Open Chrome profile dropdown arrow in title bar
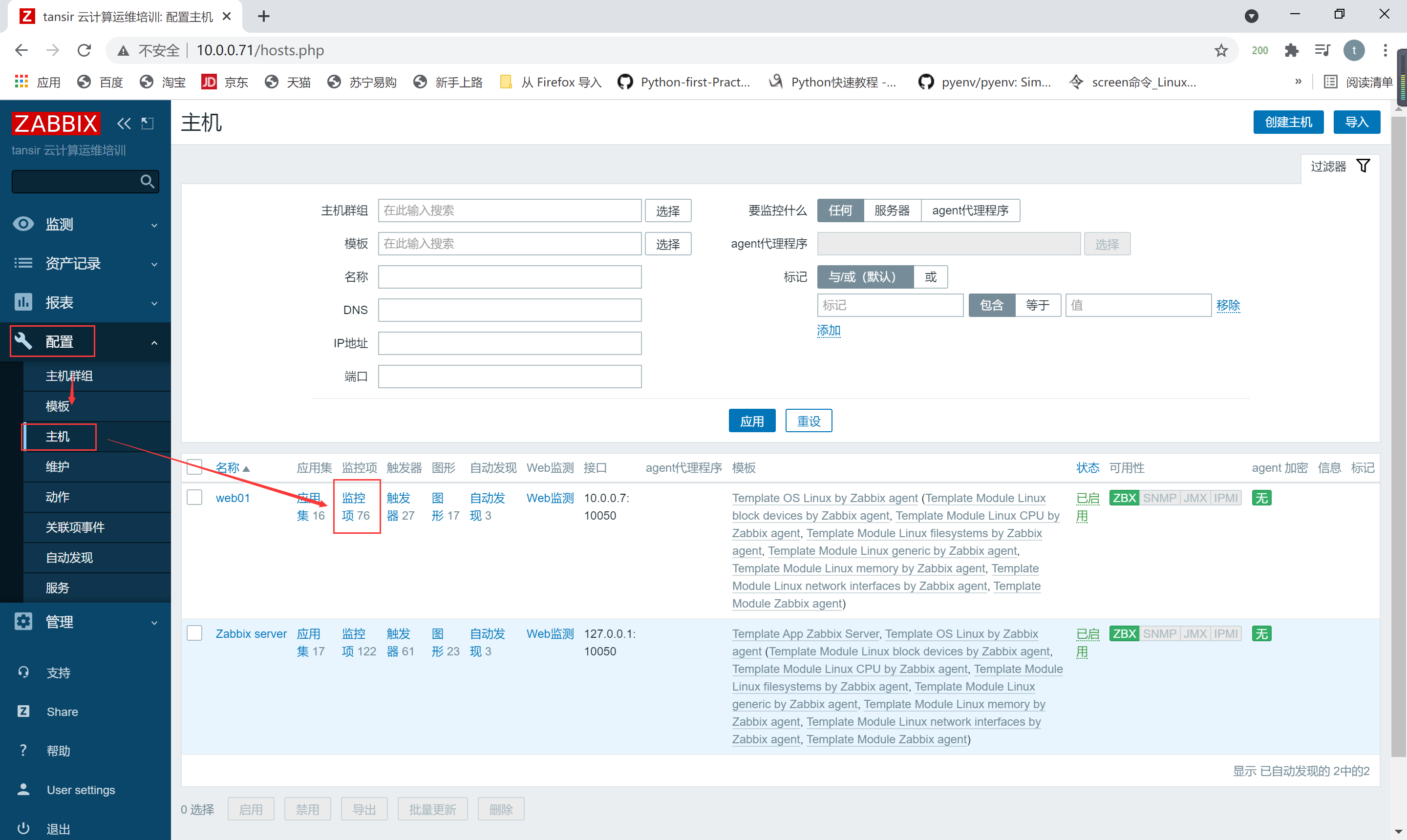Viewport: 1407px width, 840px height. [1251, 16]
